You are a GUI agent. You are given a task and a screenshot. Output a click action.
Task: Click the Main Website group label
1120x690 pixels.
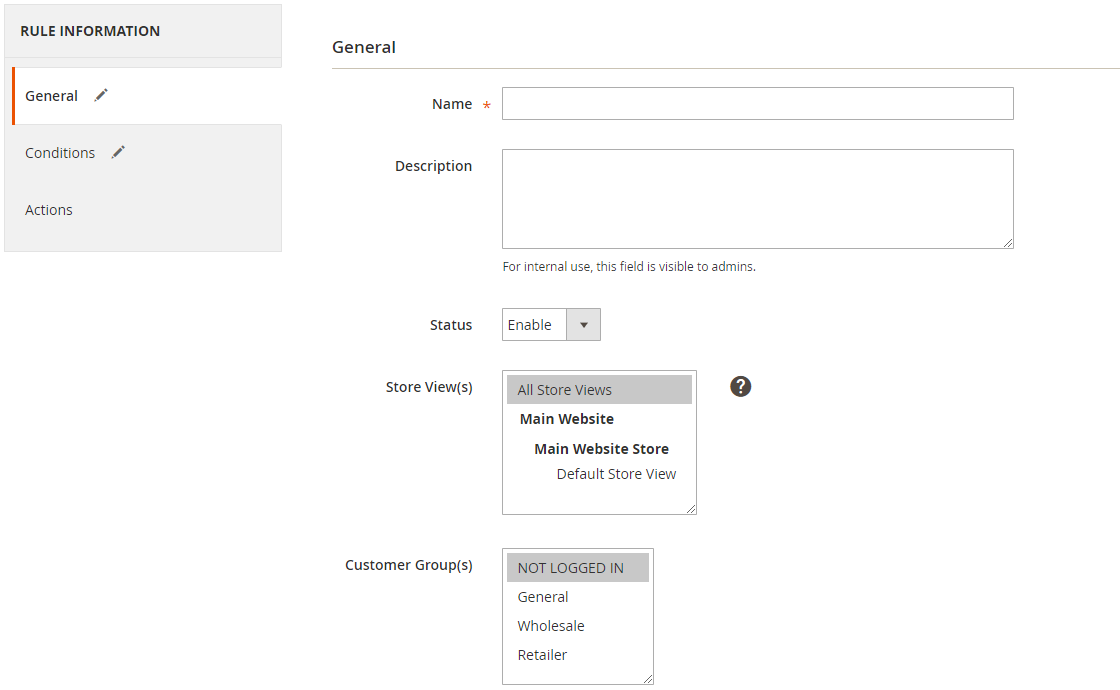click(x=566, y=419)
